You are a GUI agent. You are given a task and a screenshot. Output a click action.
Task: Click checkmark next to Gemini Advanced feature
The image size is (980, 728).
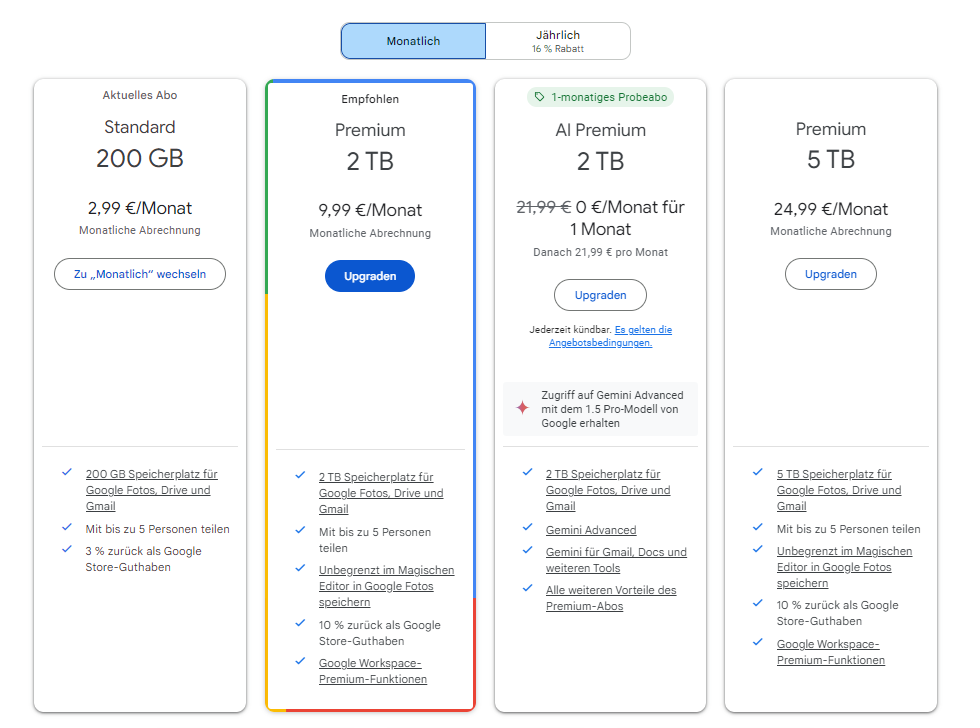click(x=527, y=528)
